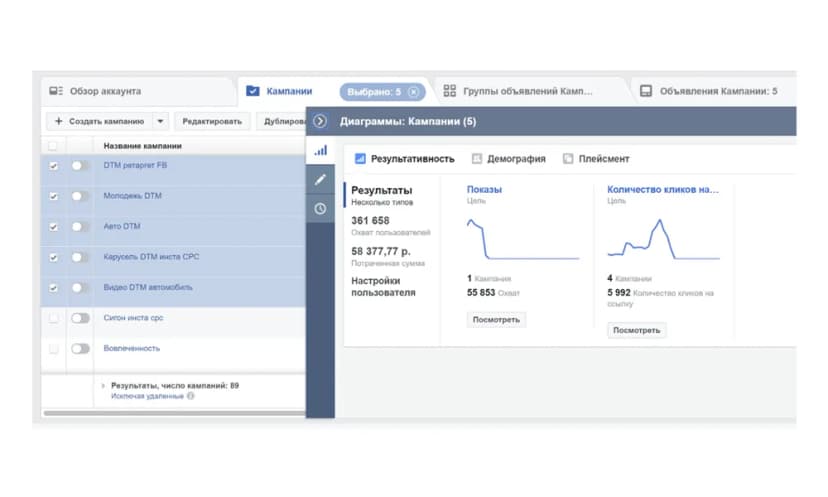This screenshot has height=497, width=828.
Task: Toggle the Авто DTM campaign switch
Action: tap(80, 227)
